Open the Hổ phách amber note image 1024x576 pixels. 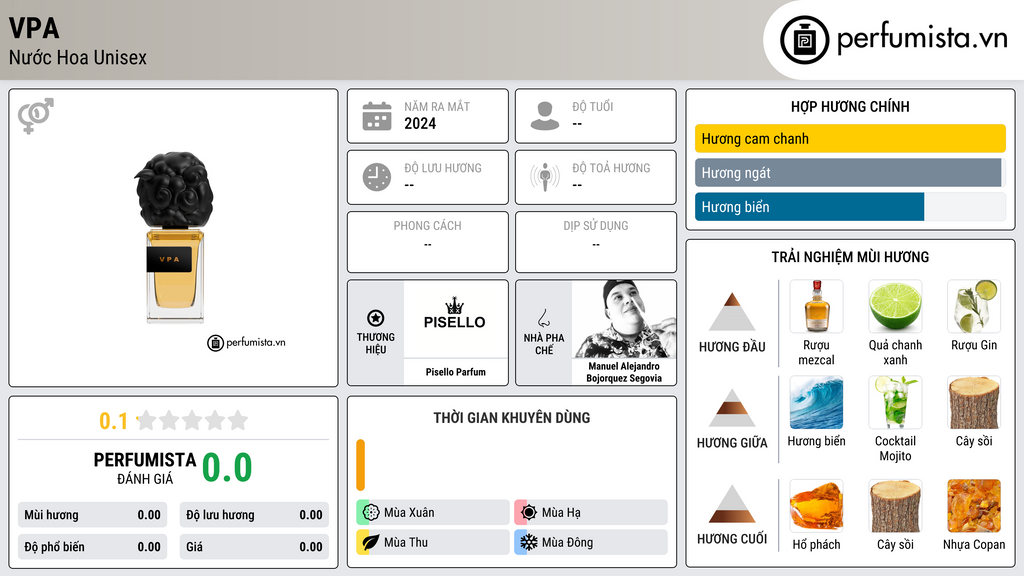point(816,506)
